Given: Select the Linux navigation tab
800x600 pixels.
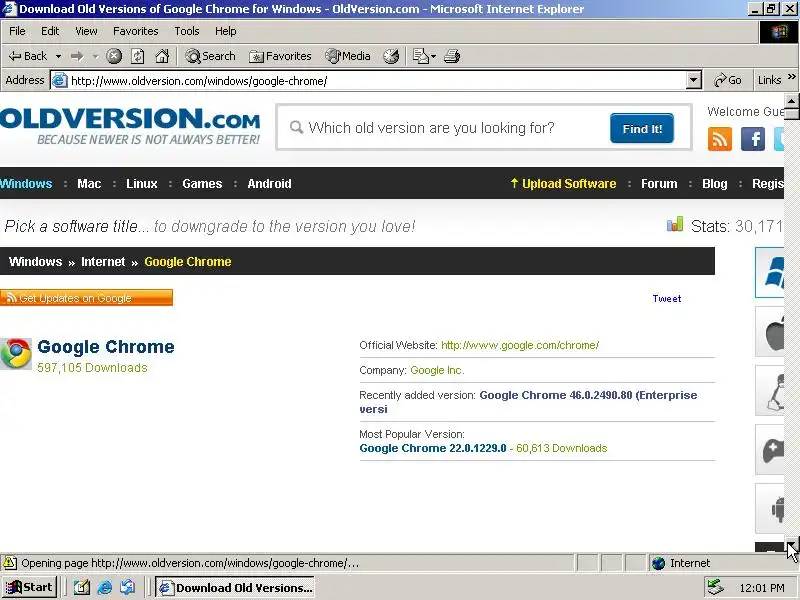Looking at the screenshot, I should [142, 184].
